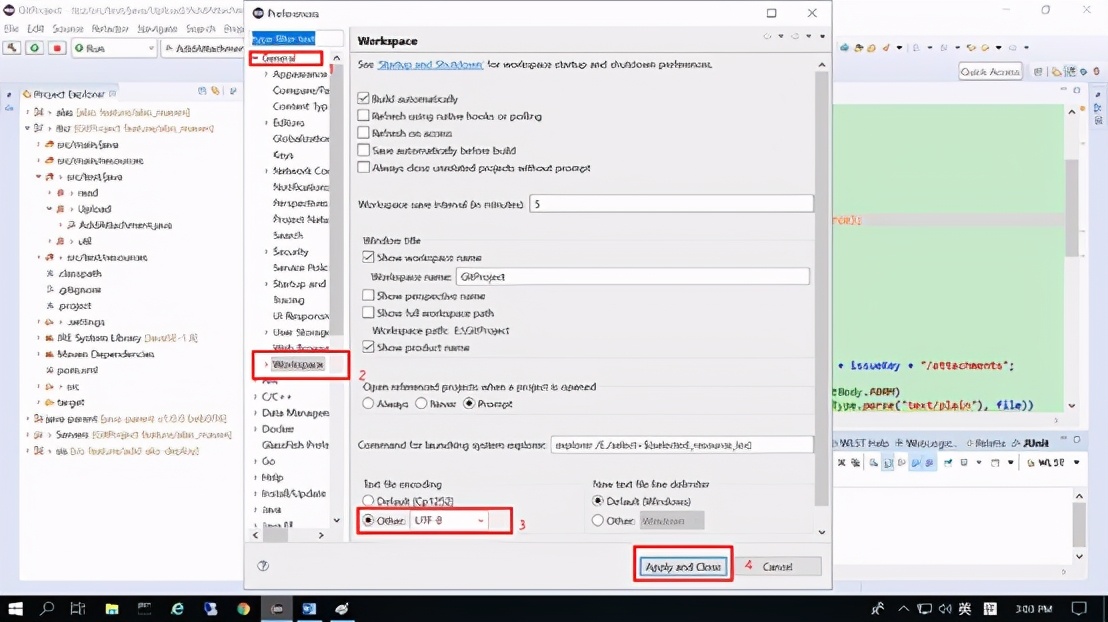Toggle the Build automatically checkbox
The height and width of the screenshot is (622, 1108).
tap(363, 98)
